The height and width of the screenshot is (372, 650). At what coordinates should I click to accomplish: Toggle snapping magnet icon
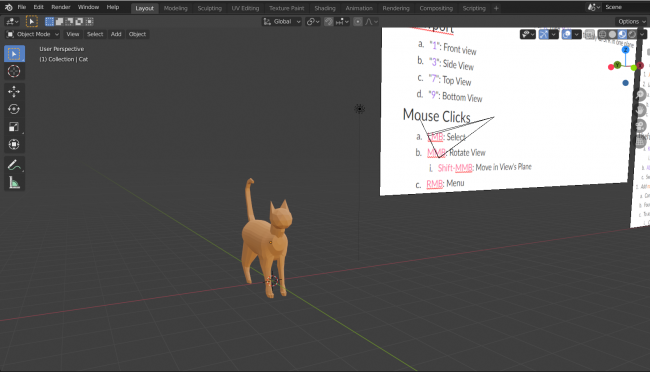(x=328, y=22)
